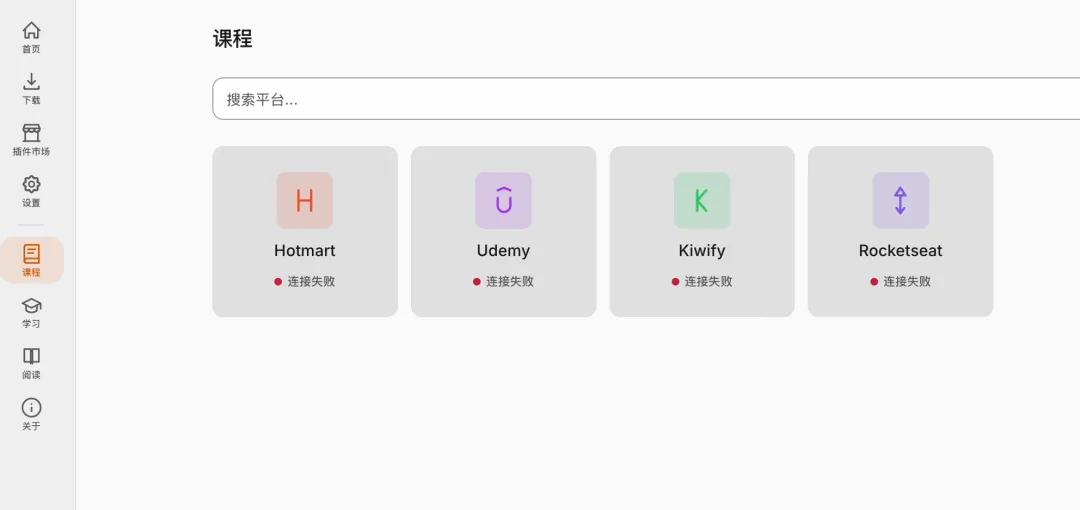Choose the Kiwify platform card title
This screenshot has height=510, width=1080.
pyautogui.click(x=702, y=251)
